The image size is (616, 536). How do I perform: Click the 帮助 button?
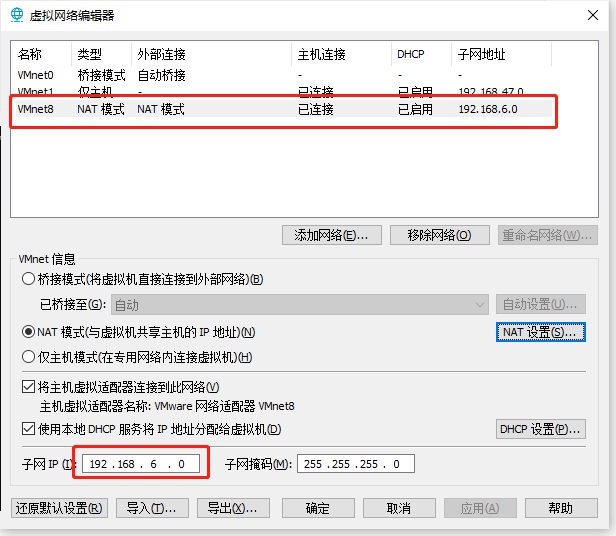coord(561,508)
